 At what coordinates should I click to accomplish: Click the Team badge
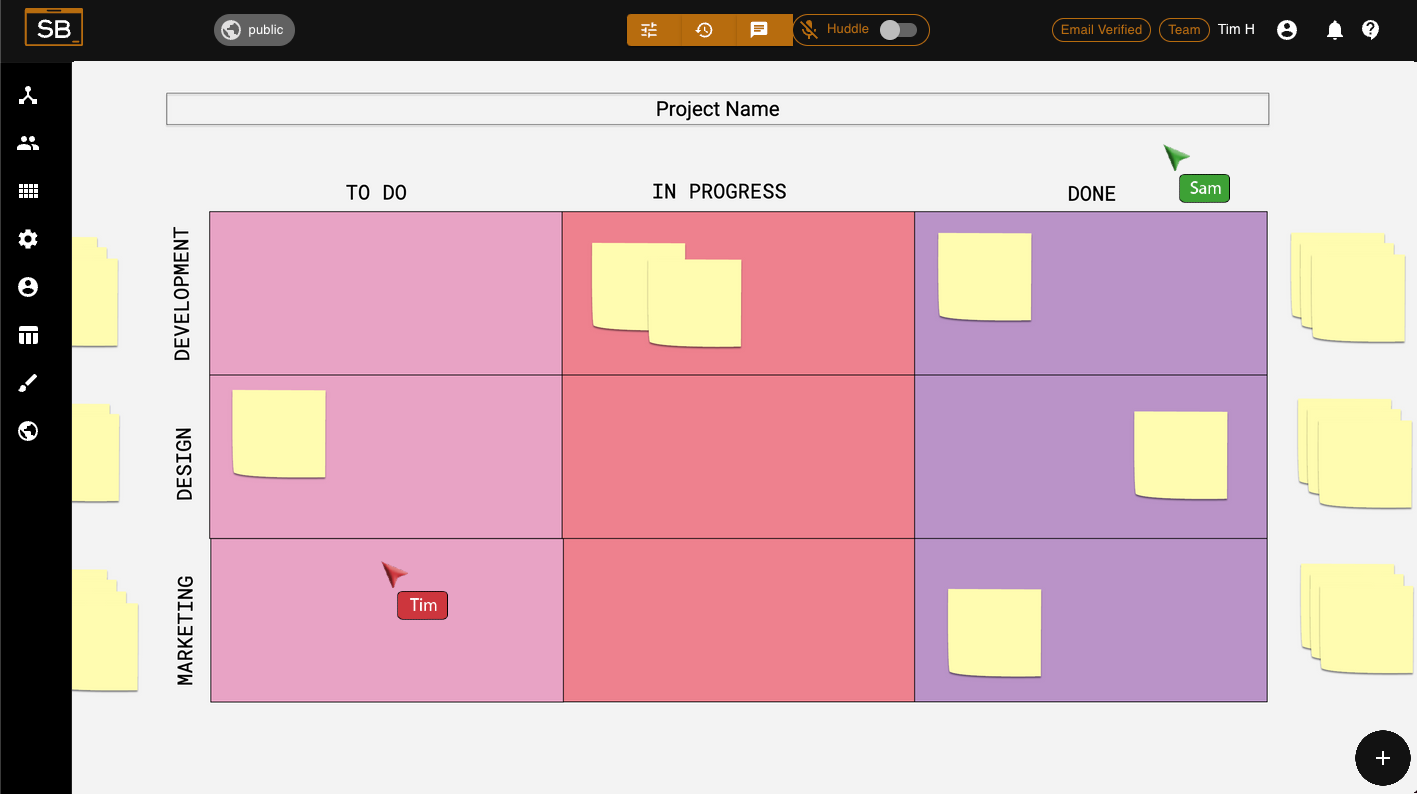1184,30
